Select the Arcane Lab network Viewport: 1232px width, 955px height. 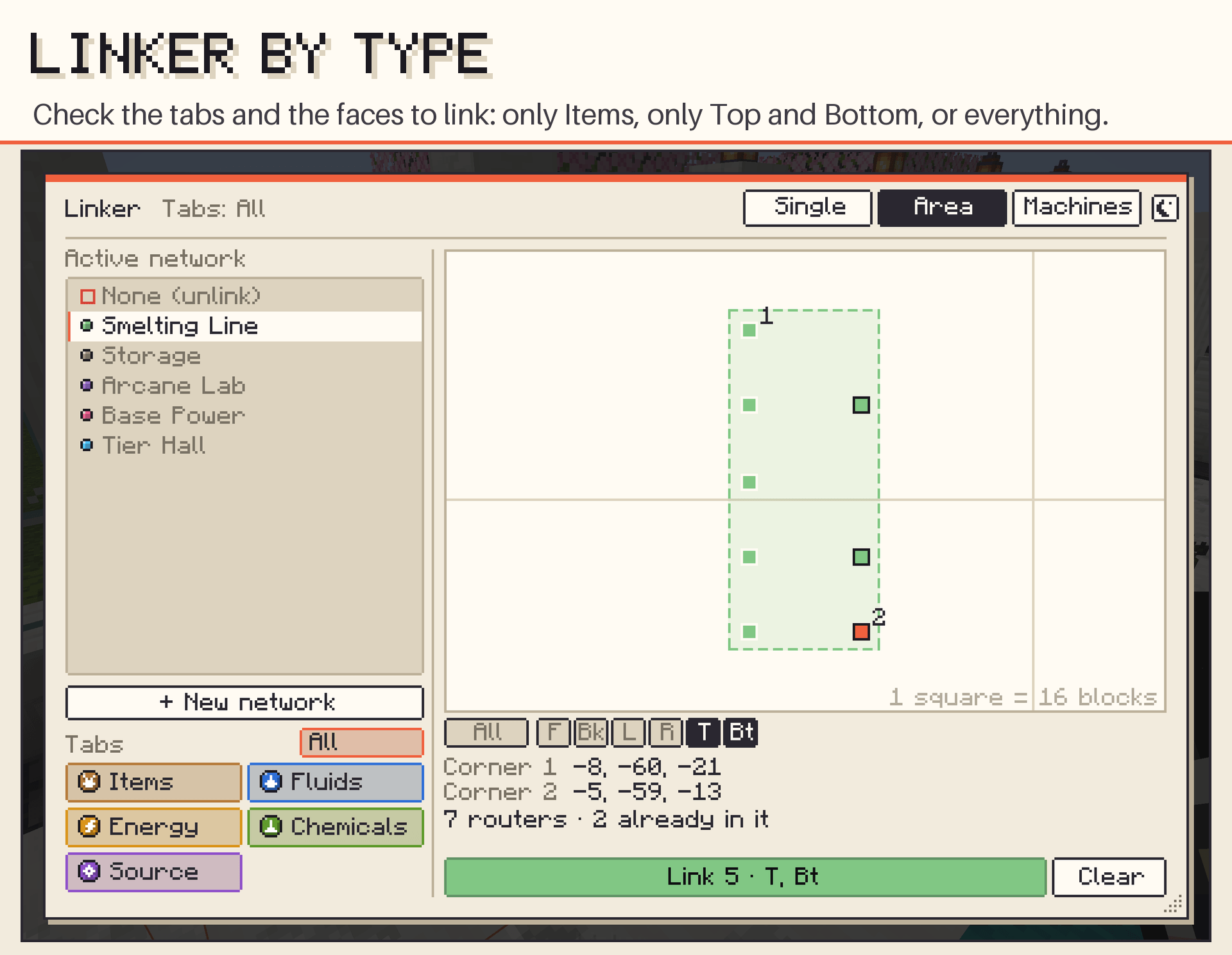click(244, 386)
